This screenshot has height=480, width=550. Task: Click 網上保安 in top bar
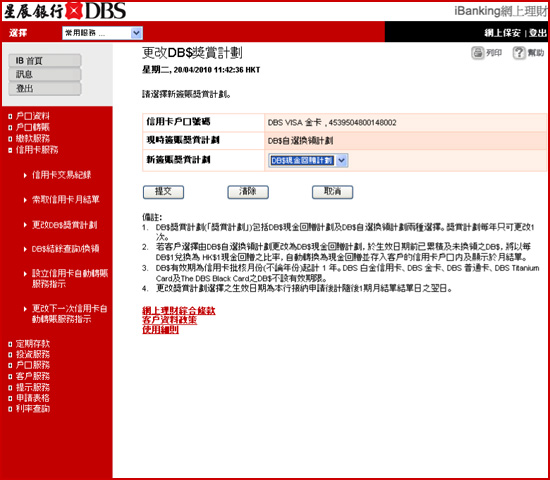(x=503, y=33)
